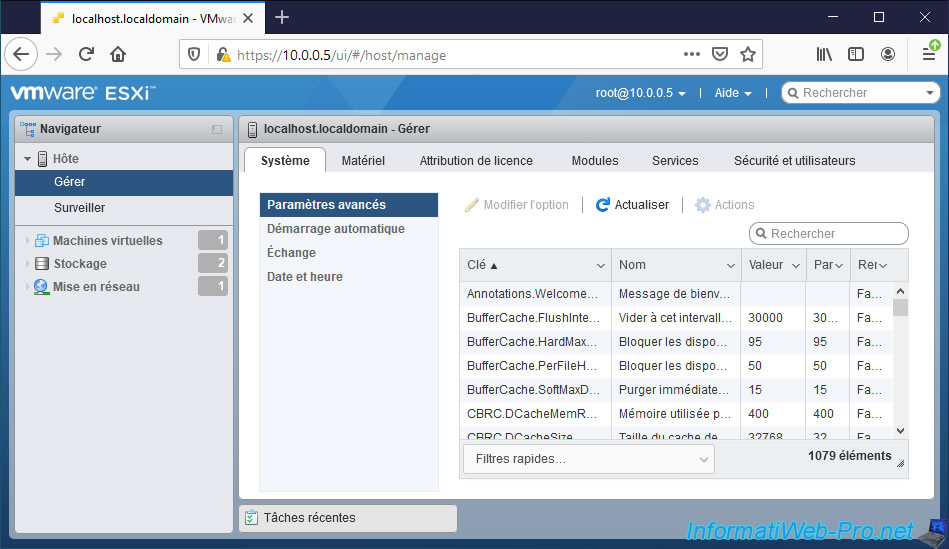Click the advanced settings Rechercher search field
The height and width of the screenshot is (549, 949).
click(835, 234)
